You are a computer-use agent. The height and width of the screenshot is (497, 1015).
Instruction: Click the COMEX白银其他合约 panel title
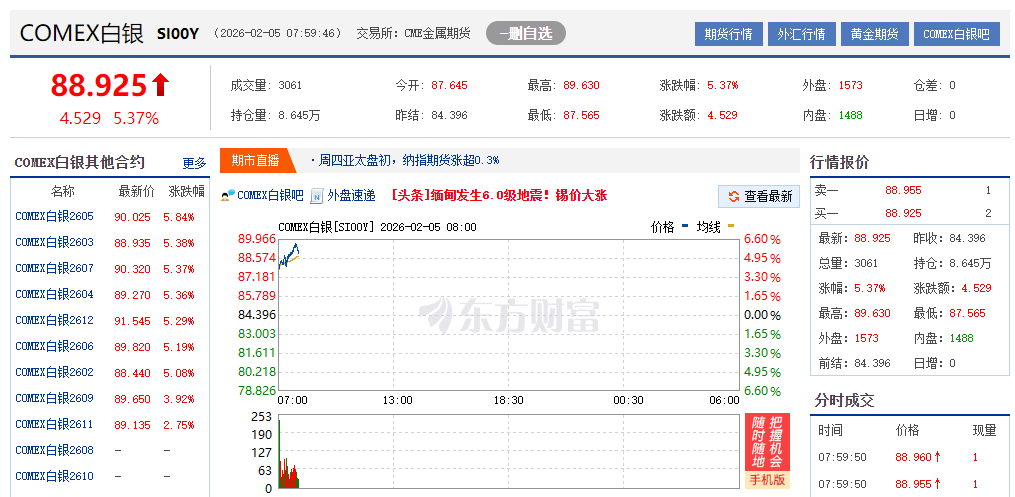(80, 162)
